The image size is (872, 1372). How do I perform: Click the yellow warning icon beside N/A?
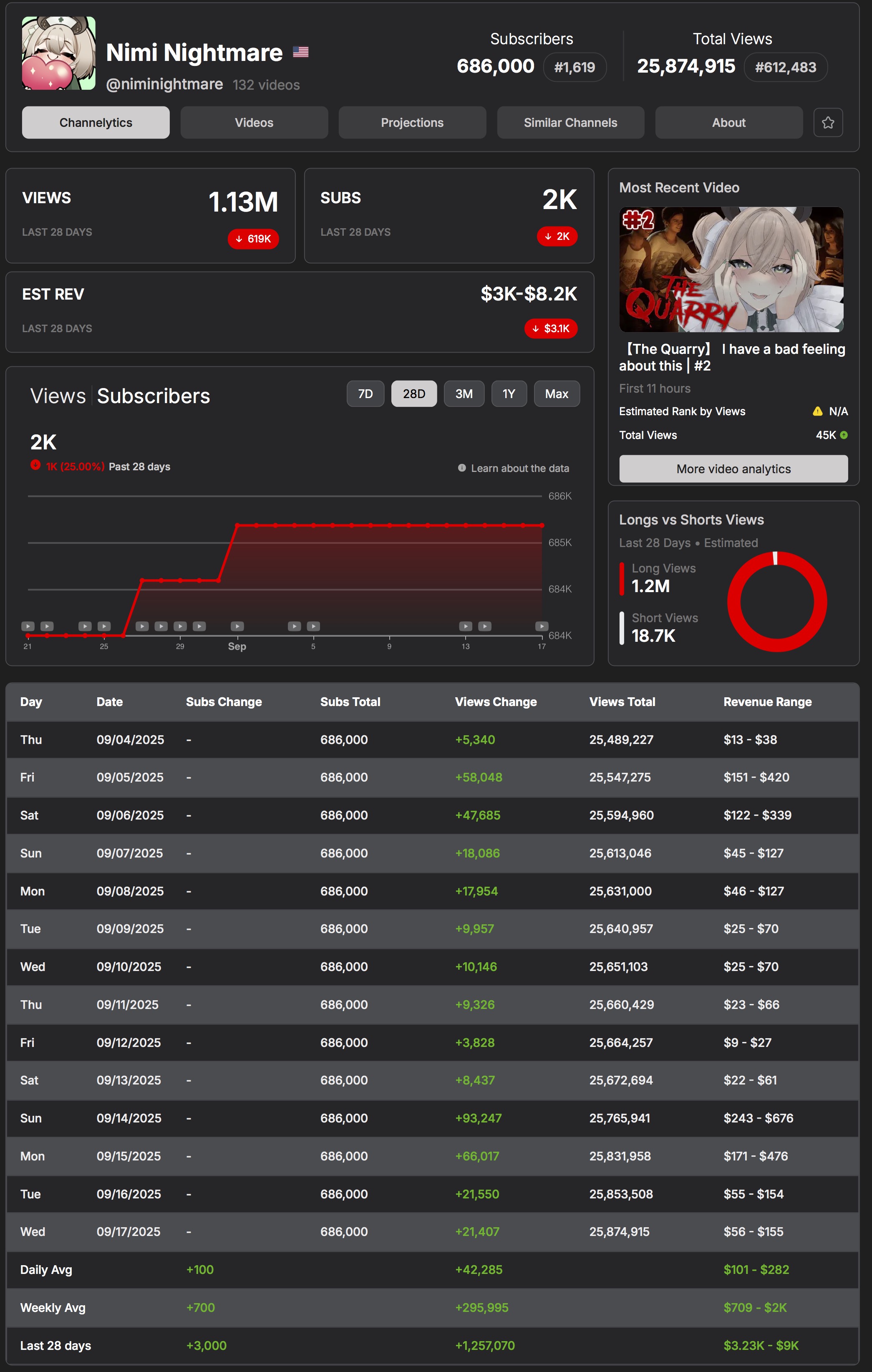tap(817, 411)
